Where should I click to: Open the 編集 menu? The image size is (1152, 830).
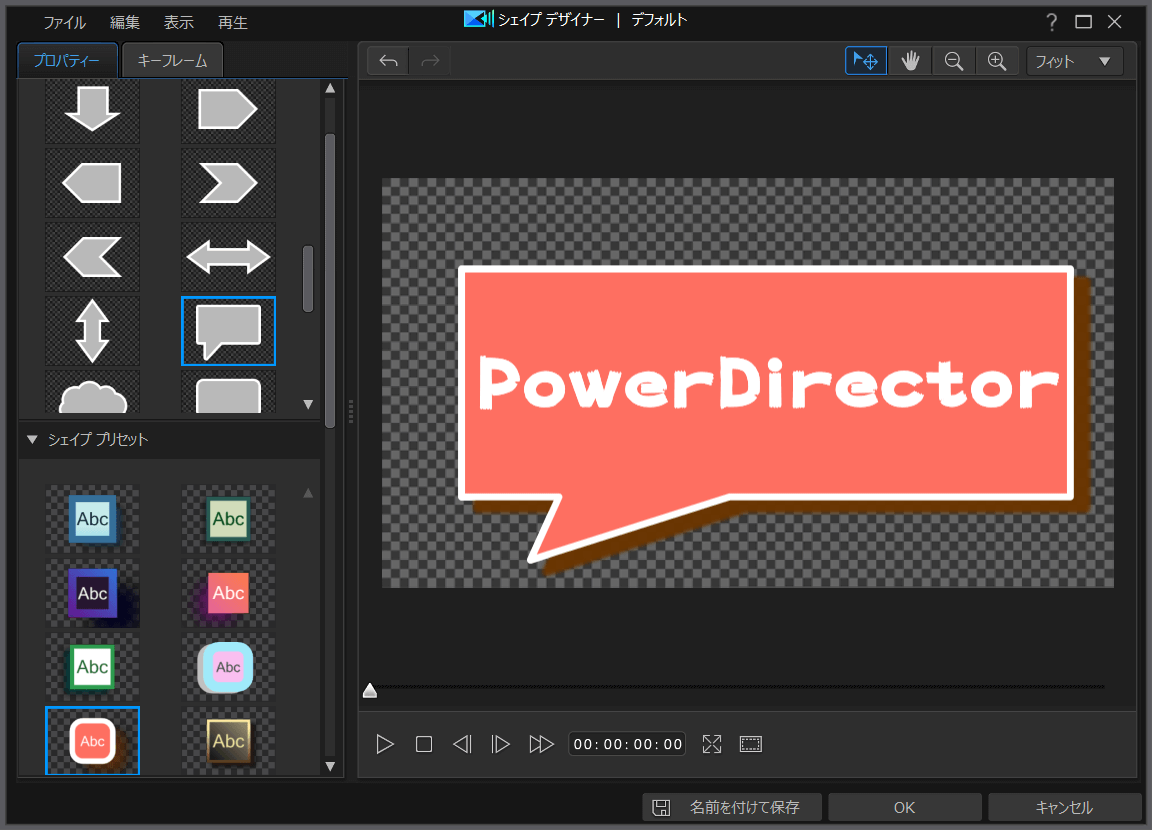coord(125,23)
